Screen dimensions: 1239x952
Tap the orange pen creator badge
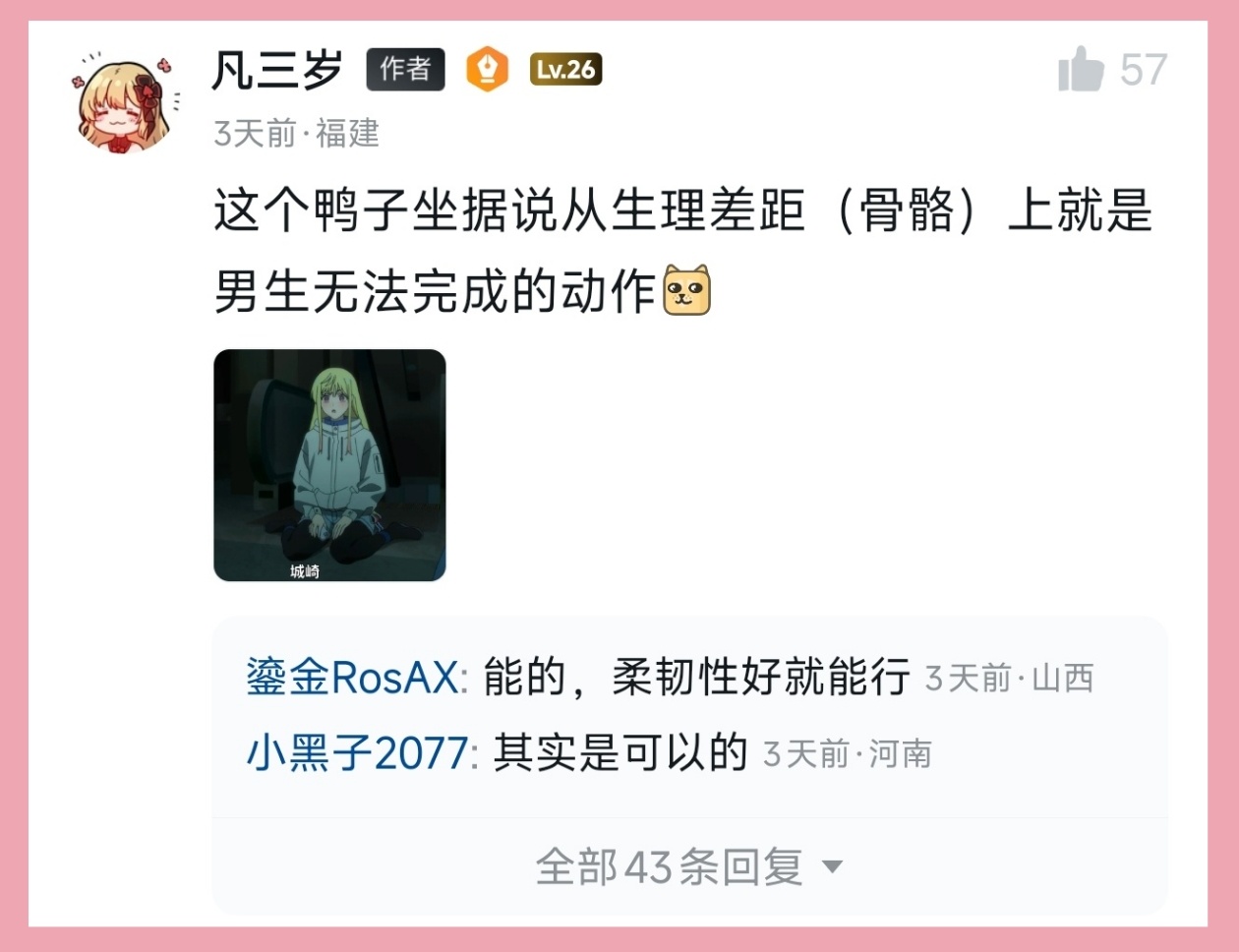(487, 70)
